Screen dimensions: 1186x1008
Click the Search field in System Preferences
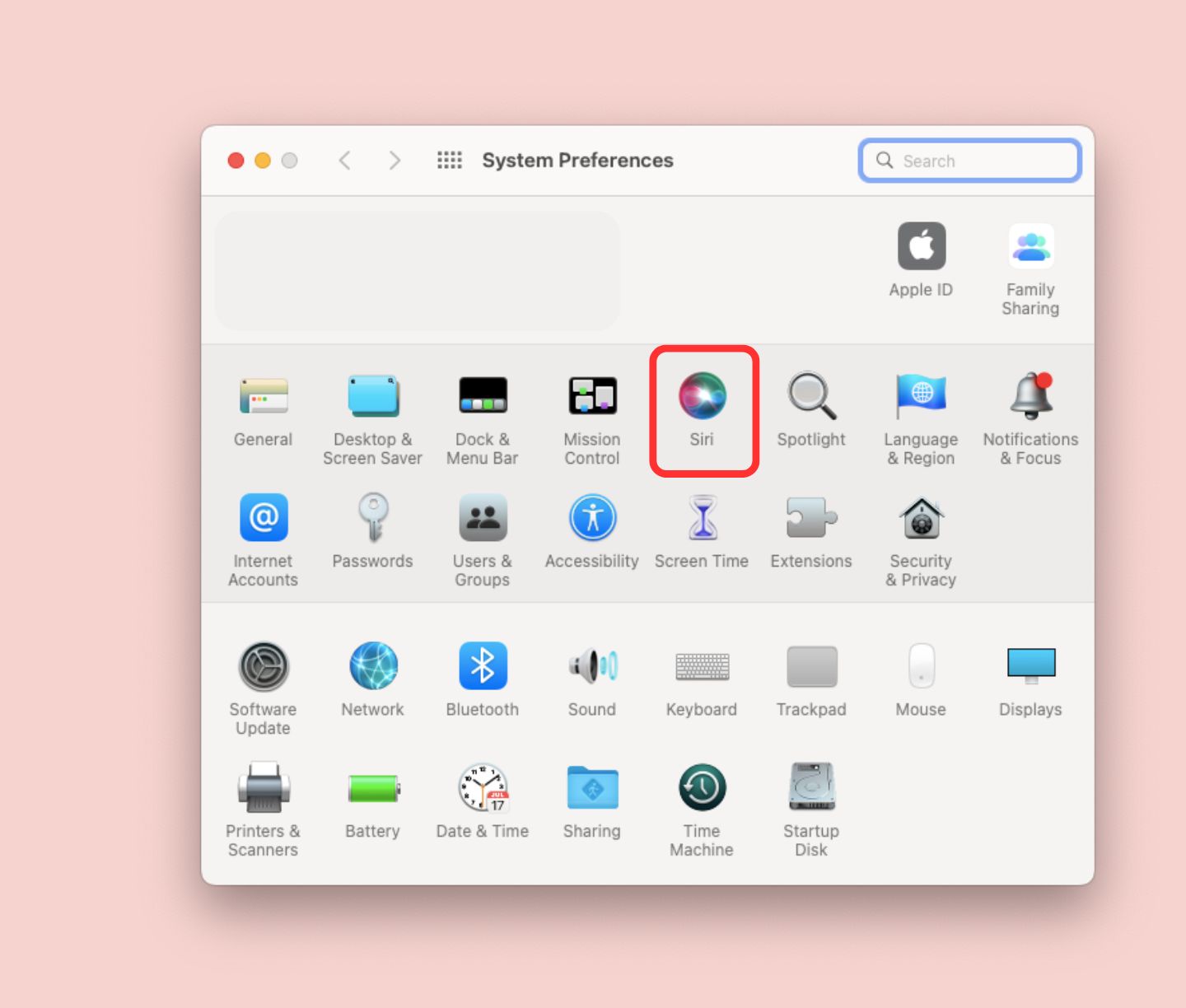pyautogui.click(x=970, y=161)
